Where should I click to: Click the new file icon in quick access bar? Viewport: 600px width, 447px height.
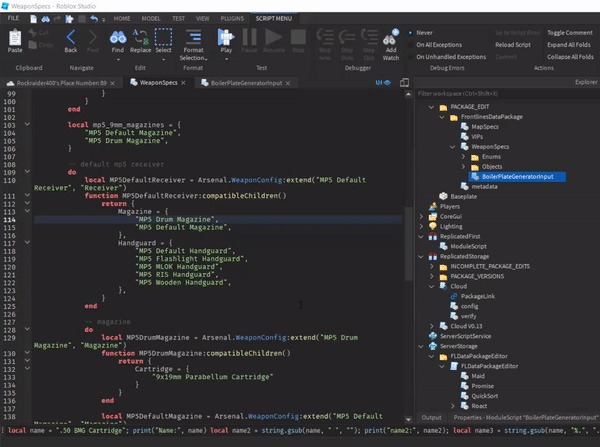[x=34, y=18]
